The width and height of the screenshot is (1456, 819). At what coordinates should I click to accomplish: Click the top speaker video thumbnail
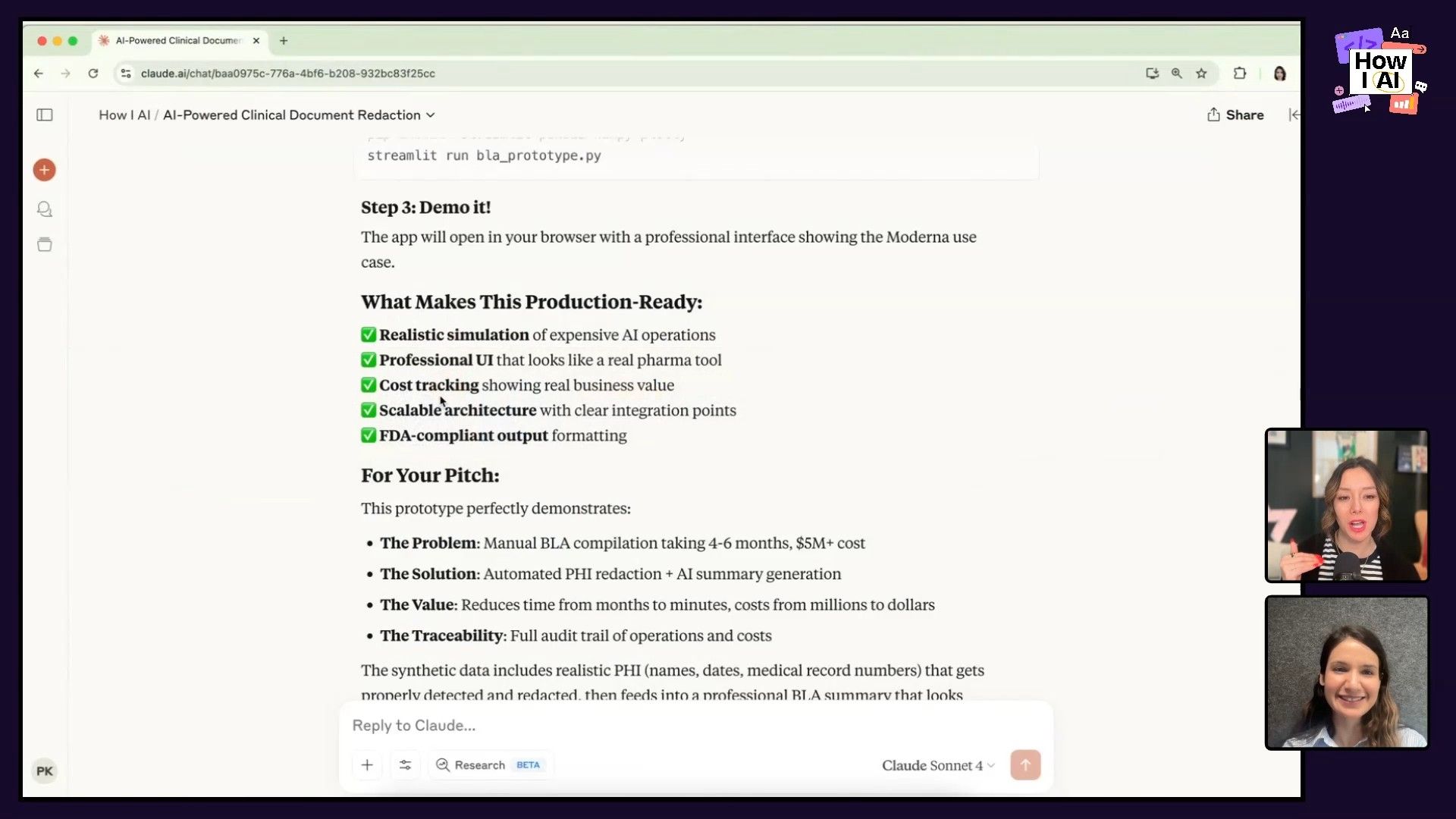pos(1347,505)
